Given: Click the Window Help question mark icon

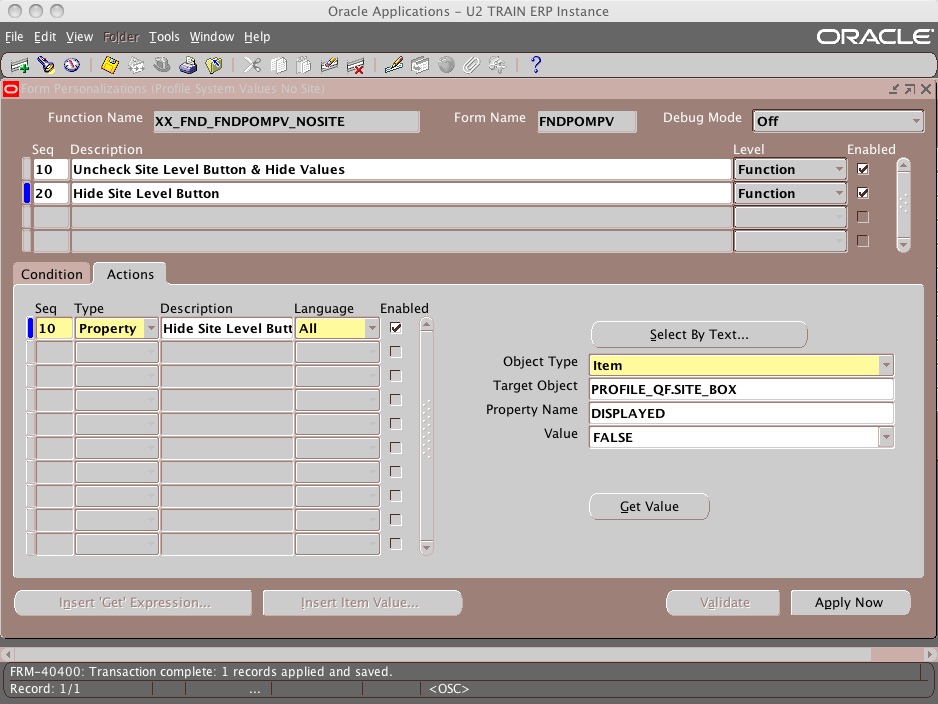Looking at the screenshot, I should pos(536,65).
